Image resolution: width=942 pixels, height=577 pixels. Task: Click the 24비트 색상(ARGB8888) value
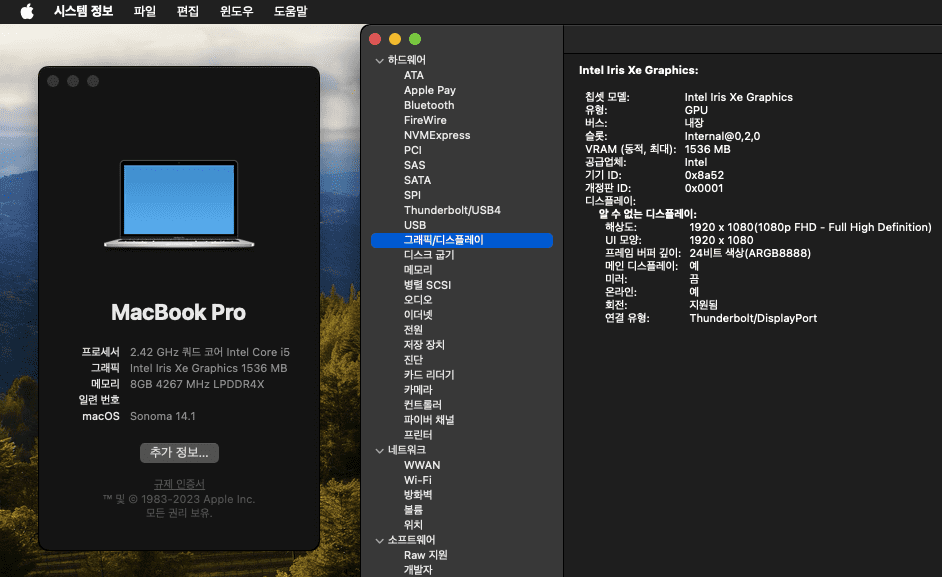click(x=750, y=254)
